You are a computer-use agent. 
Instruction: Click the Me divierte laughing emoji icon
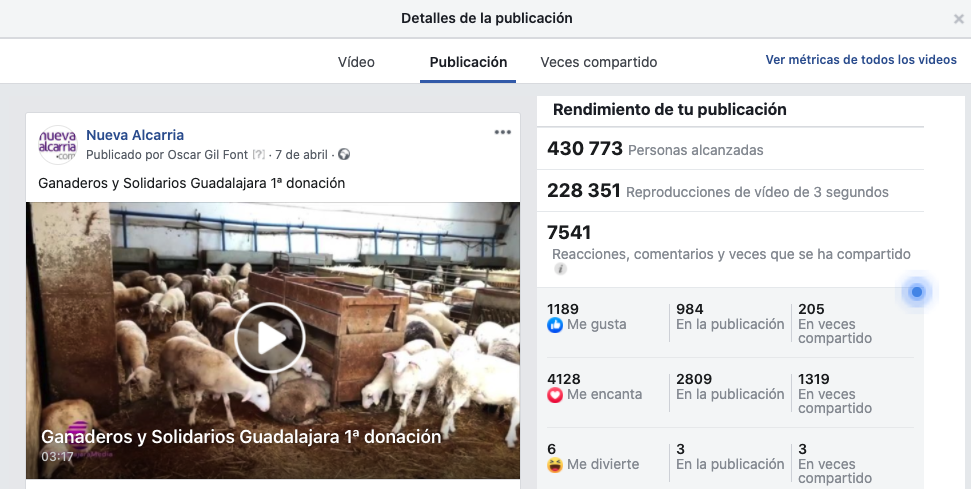[555, 465]
